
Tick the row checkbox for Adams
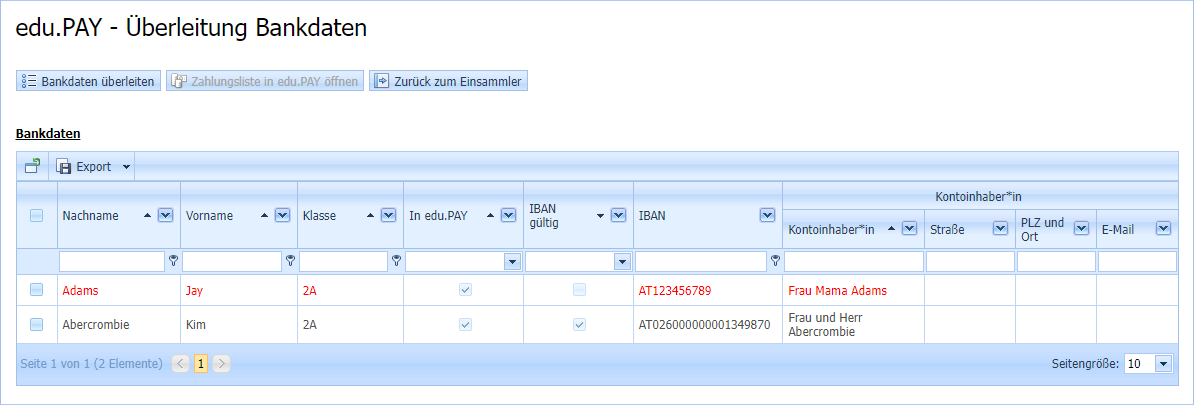coord(36,290)
